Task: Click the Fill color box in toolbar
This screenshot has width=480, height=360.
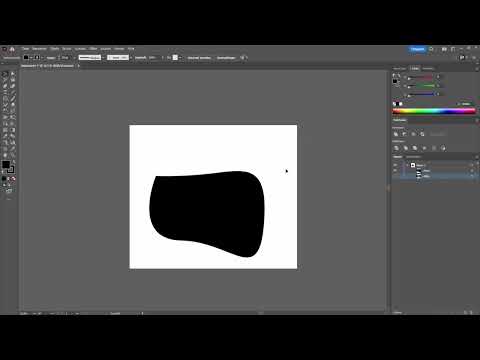Action: point(6,165)
